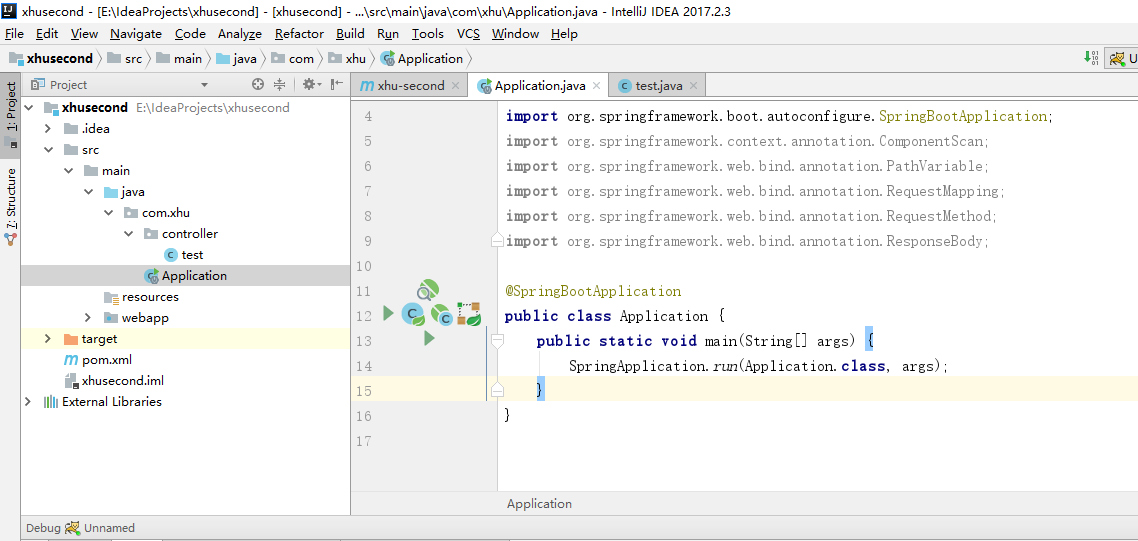Collapse the controller package node
The width and height of the screenshot is (1138, 541).
pos(129,234)
